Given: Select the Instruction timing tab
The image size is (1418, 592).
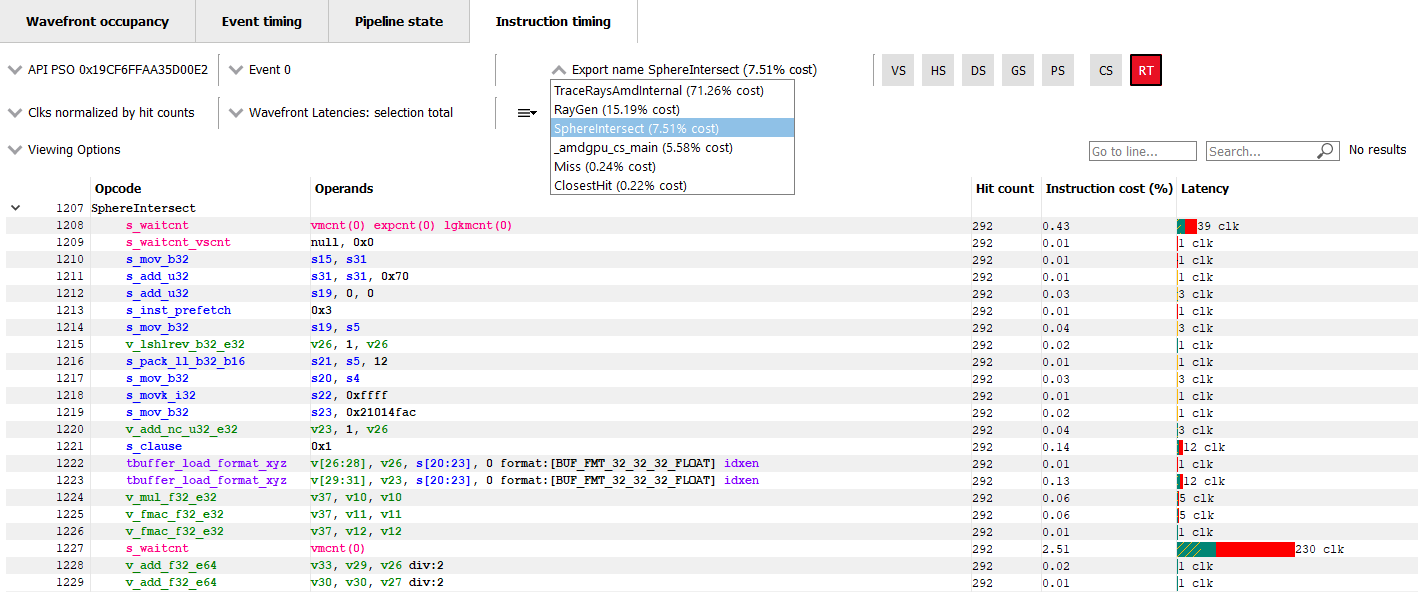Looking at the screenshot, I should (553, 21).
